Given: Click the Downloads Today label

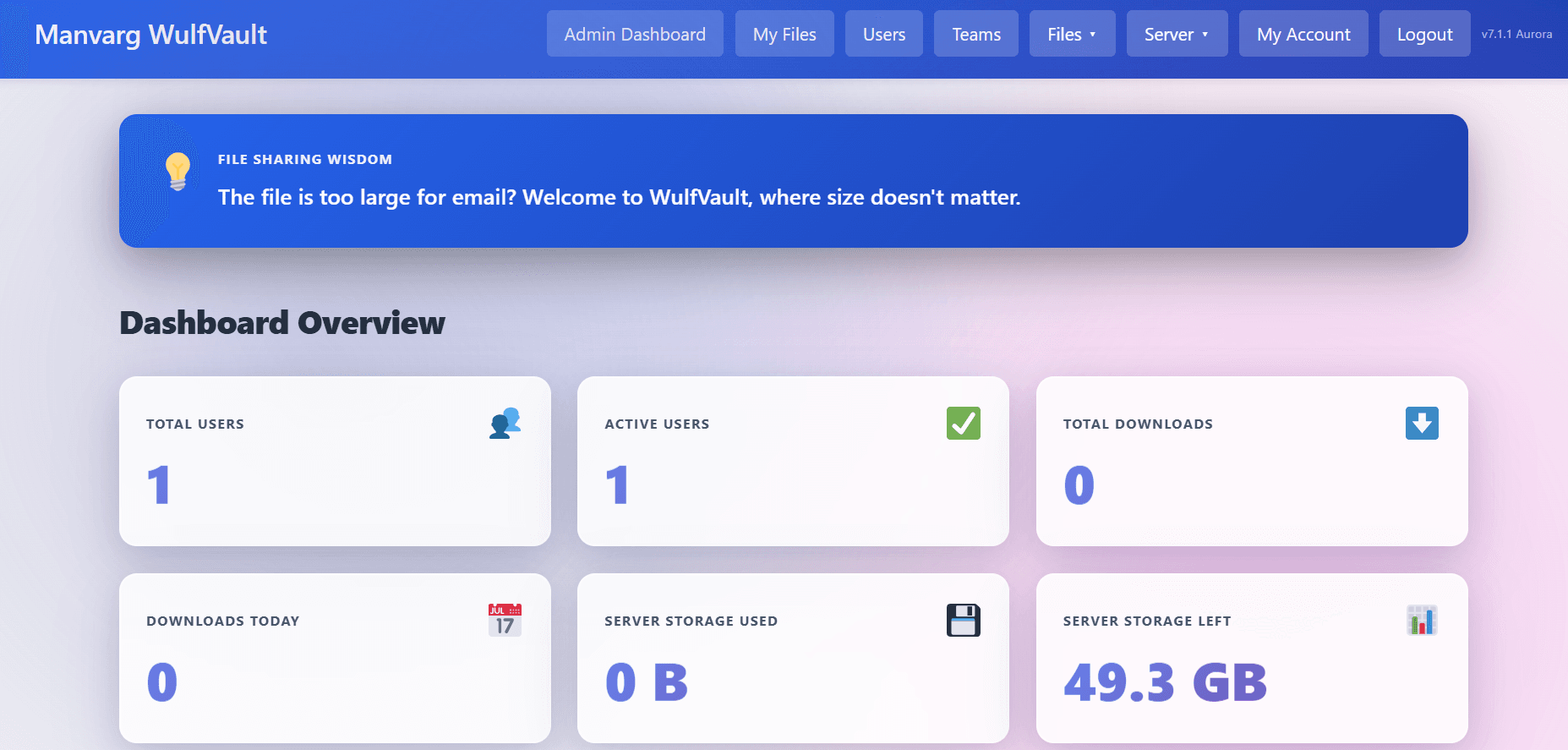Looking at the screenshot, I should [x=223, y=621].
